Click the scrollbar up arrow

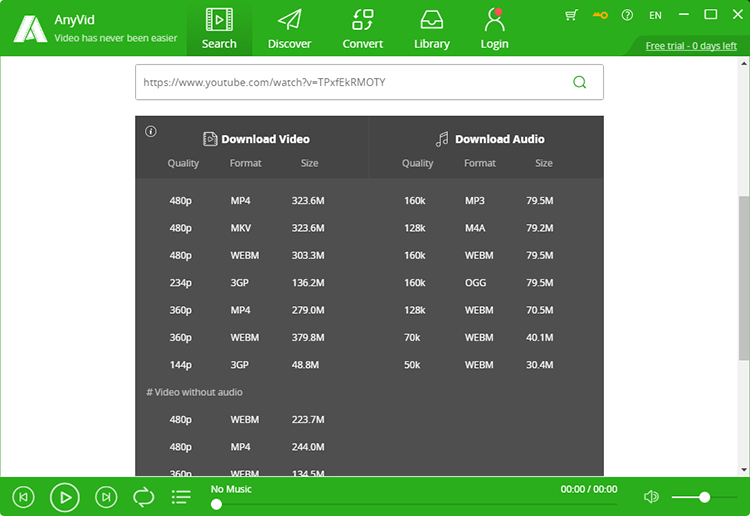tap(744, 63)
